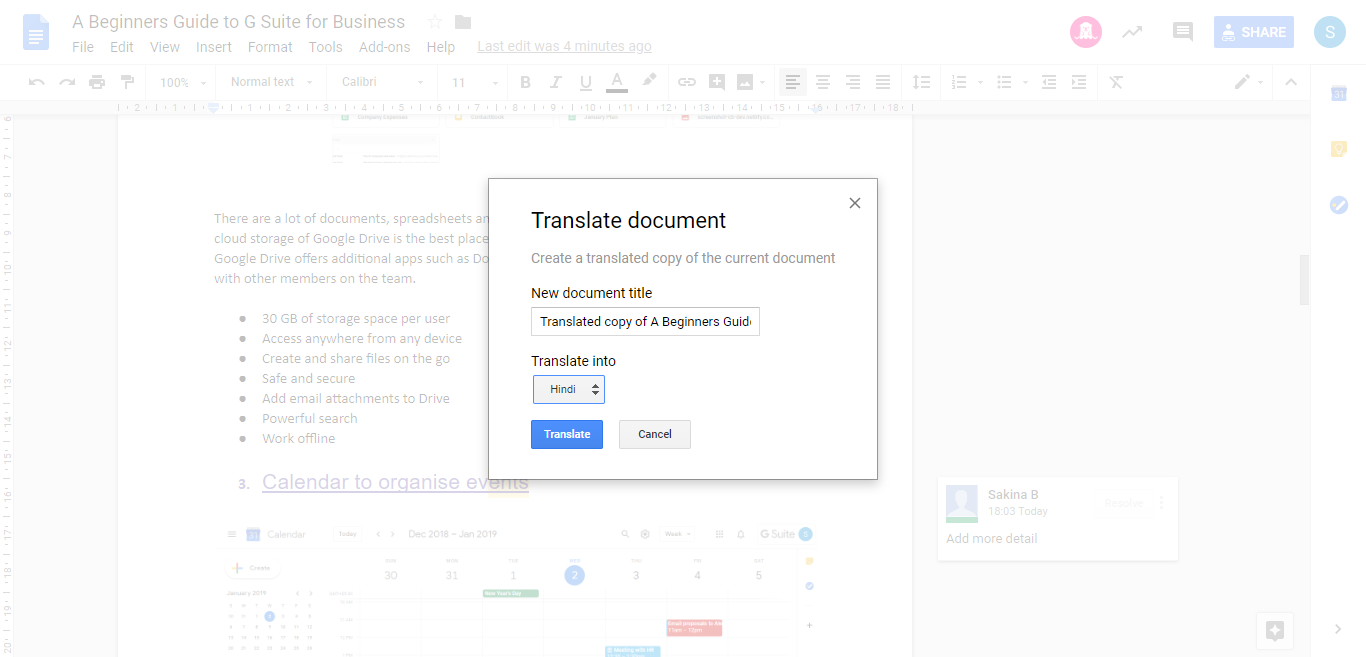View the activity dashboard trend icon
1366x657 pixels.
(1132, 32)
